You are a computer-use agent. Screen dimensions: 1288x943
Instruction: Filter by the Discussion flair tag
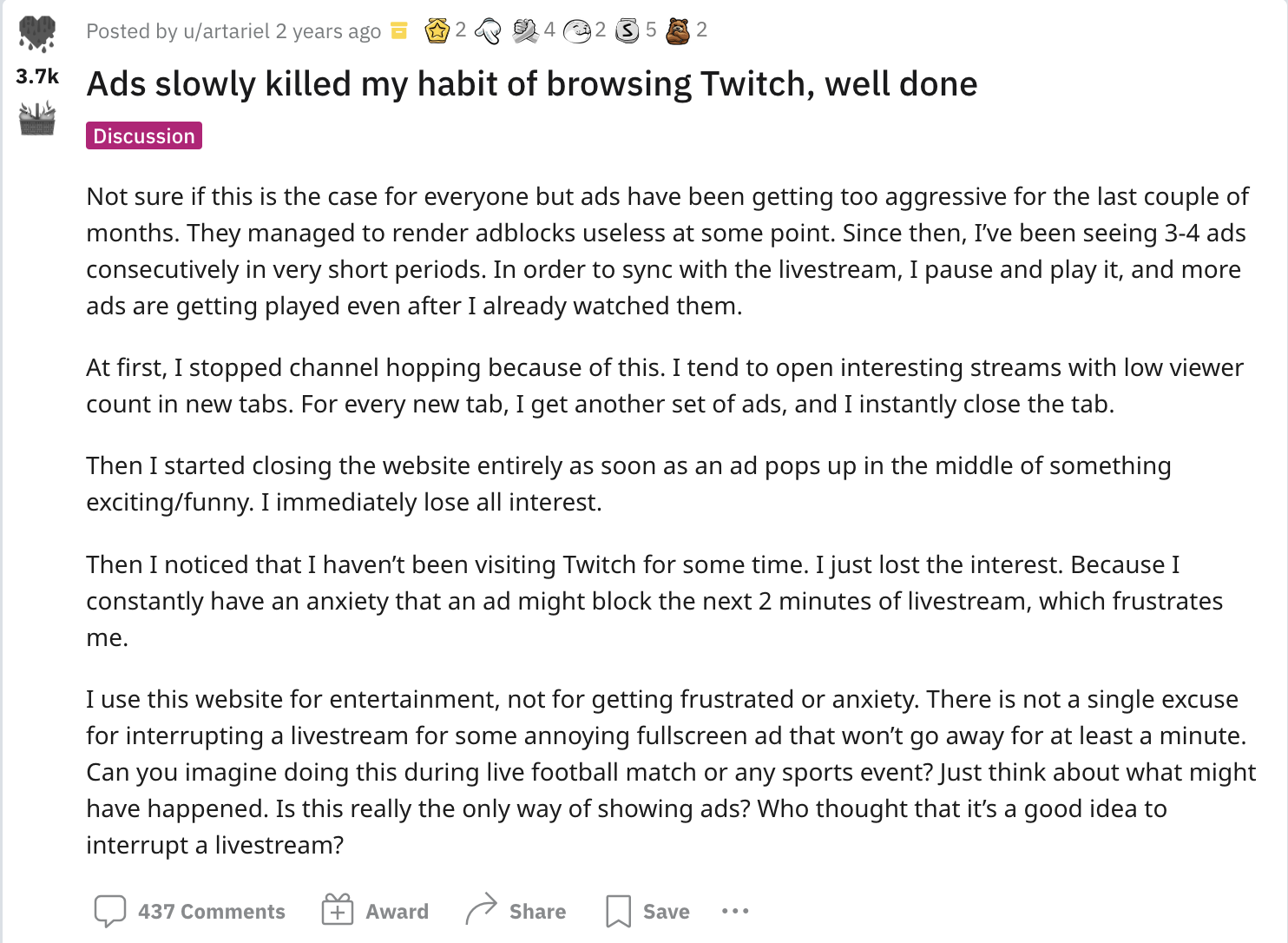click(144, 135)
